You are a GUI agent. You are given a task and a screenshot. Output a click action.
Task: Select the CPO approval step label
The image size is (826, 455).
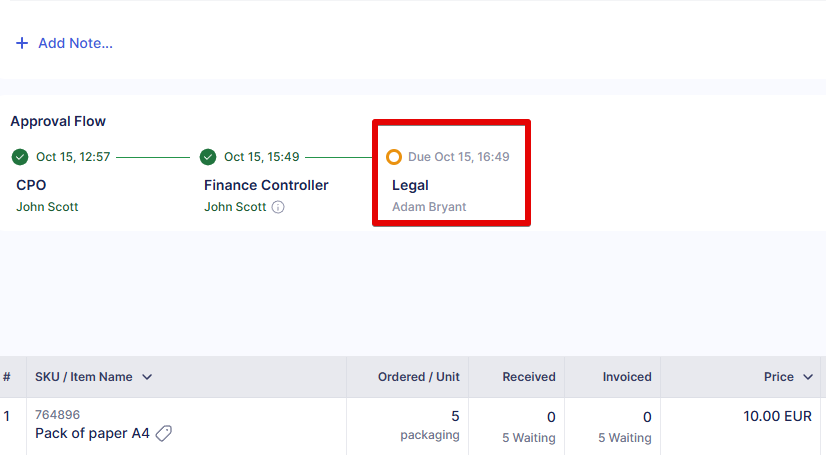pyautogui.click(x=31, y=185)
